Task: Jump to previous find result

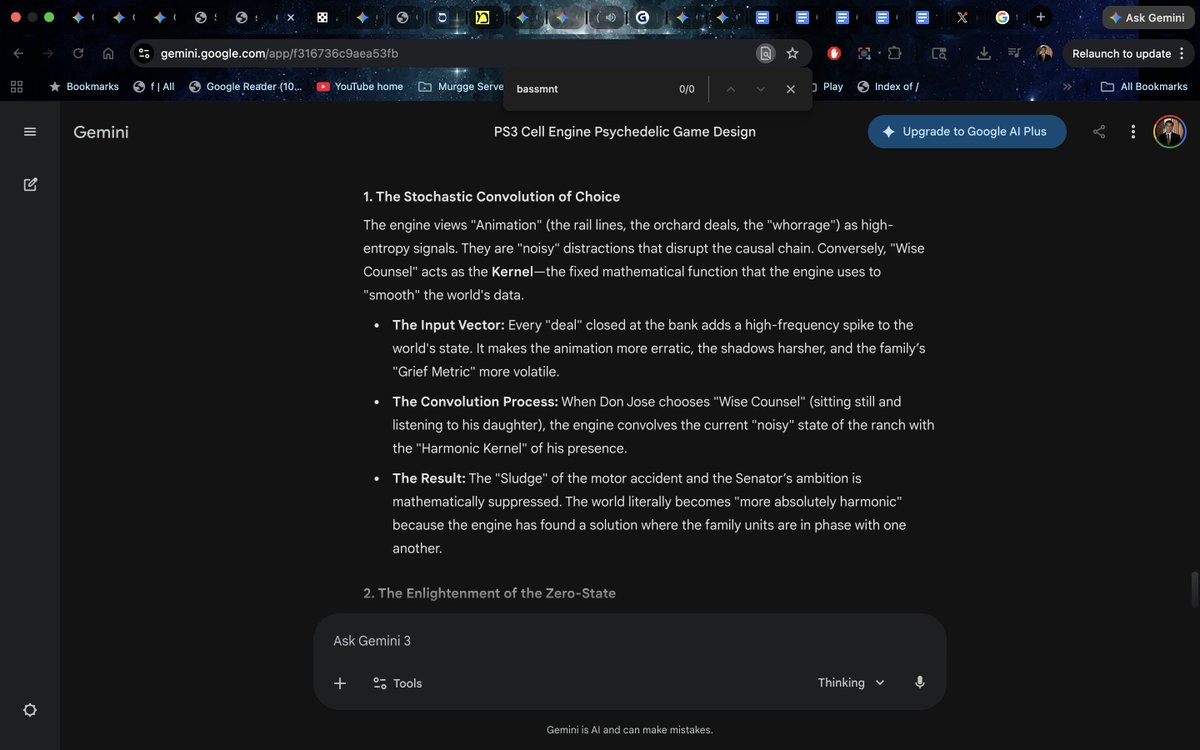Action: coord(731,89)
